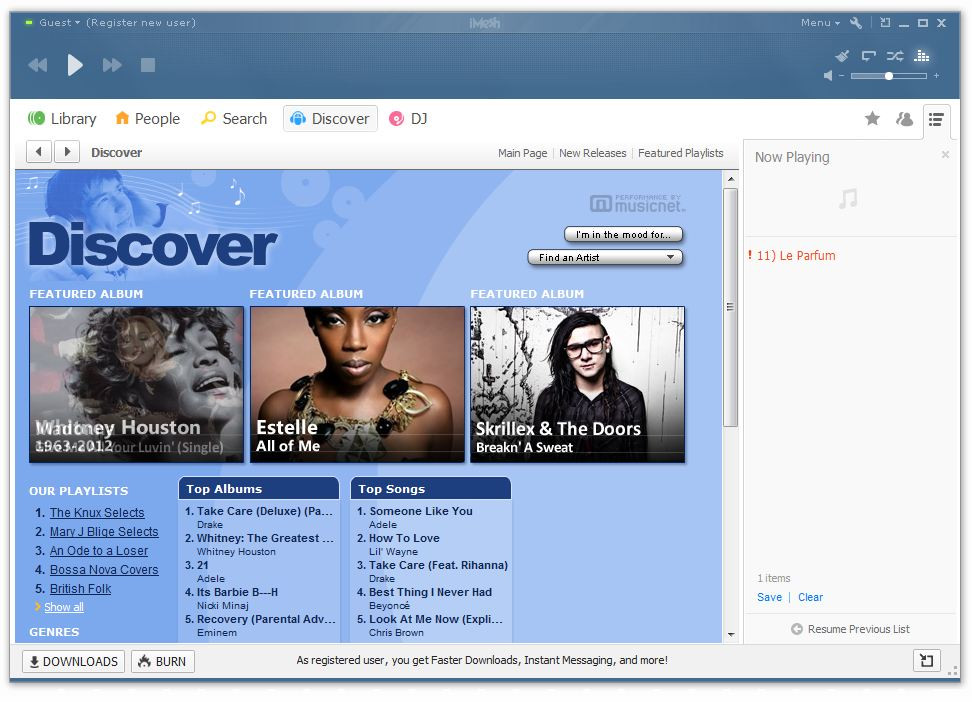Skip back to the previous track

tap(38, 65)
